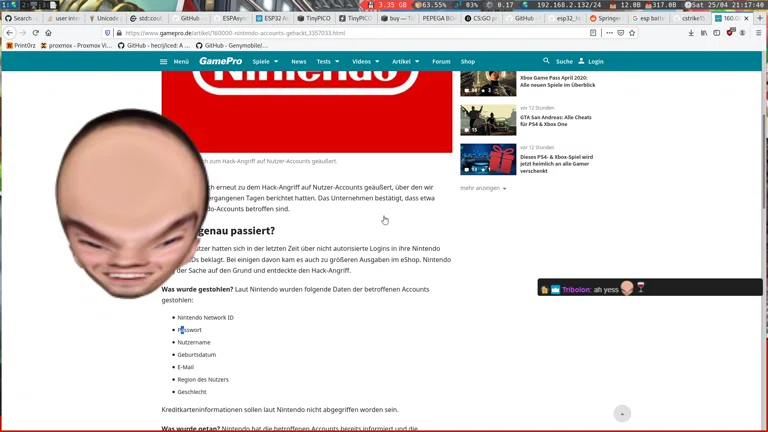Switch to the 'ESP32' tab

point(273,18)
